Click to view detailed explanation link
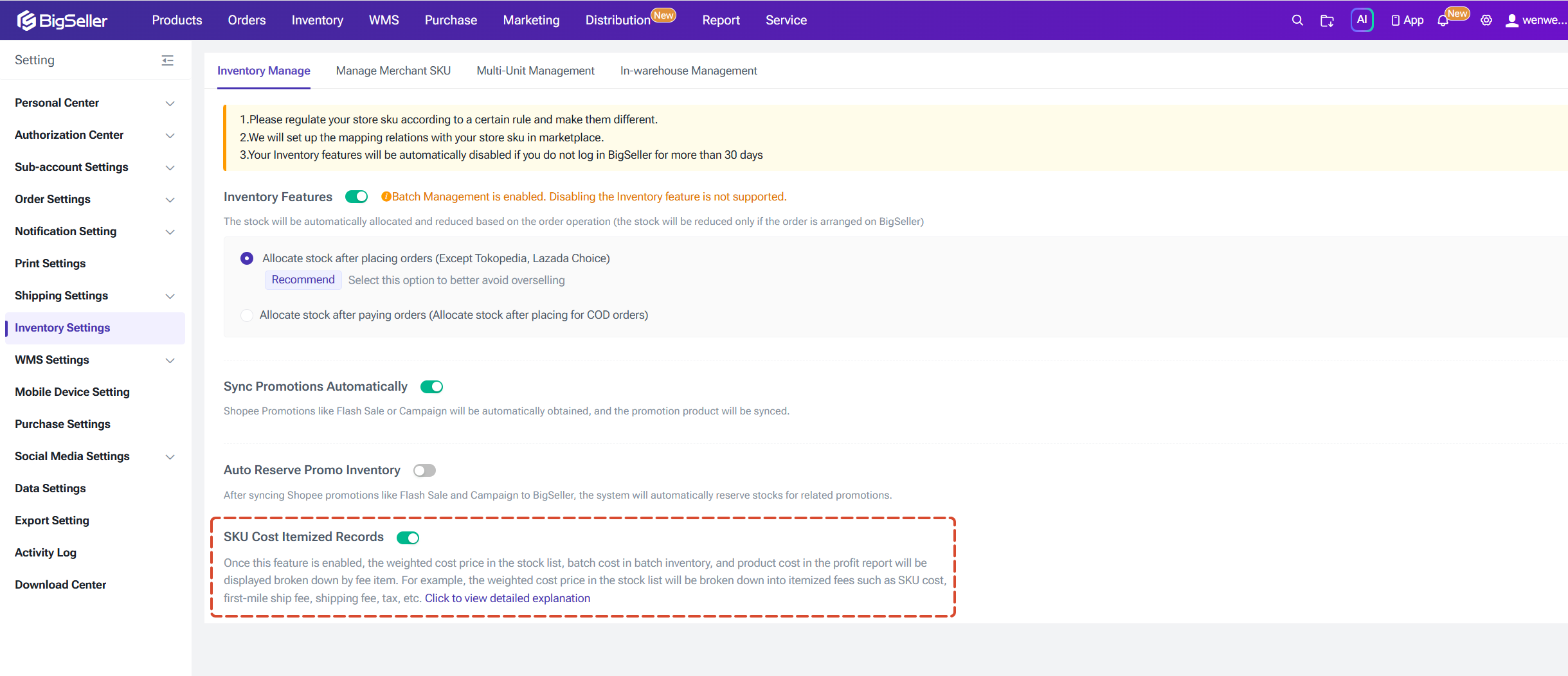This screenshot has height=676, width=1568. tap(507, 598)
